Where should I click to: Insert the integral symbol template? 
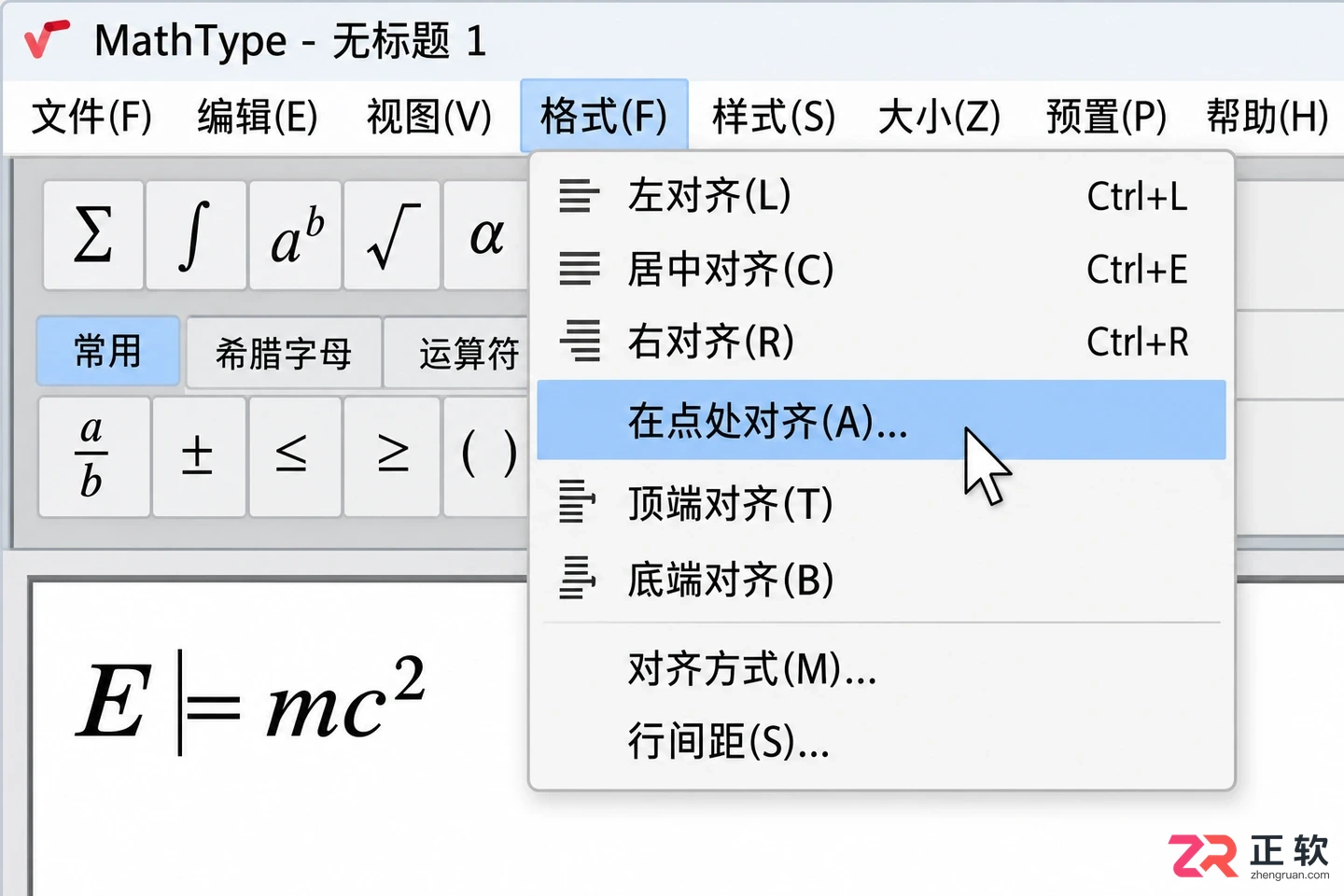(196, 235)
